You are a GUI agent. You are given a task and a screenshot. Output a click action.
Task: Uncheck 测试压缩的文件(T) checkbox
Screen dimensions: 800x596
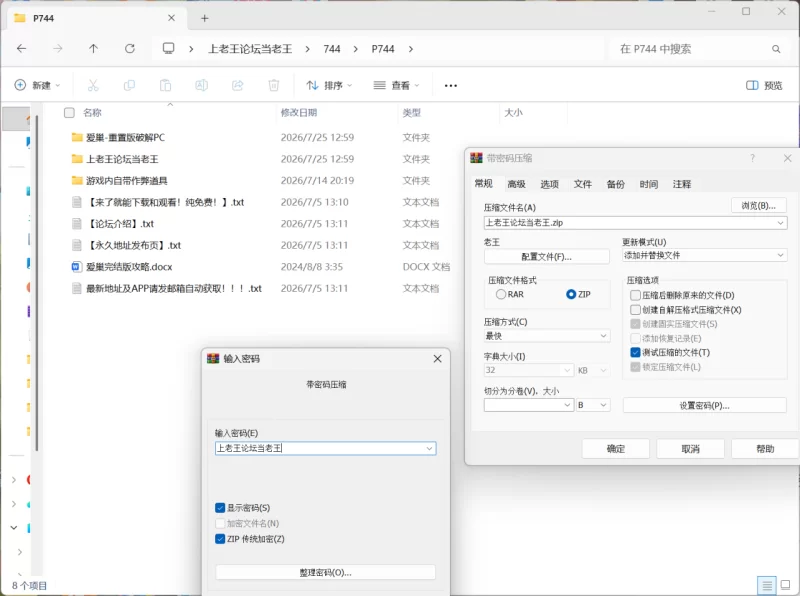click(635, 353)
